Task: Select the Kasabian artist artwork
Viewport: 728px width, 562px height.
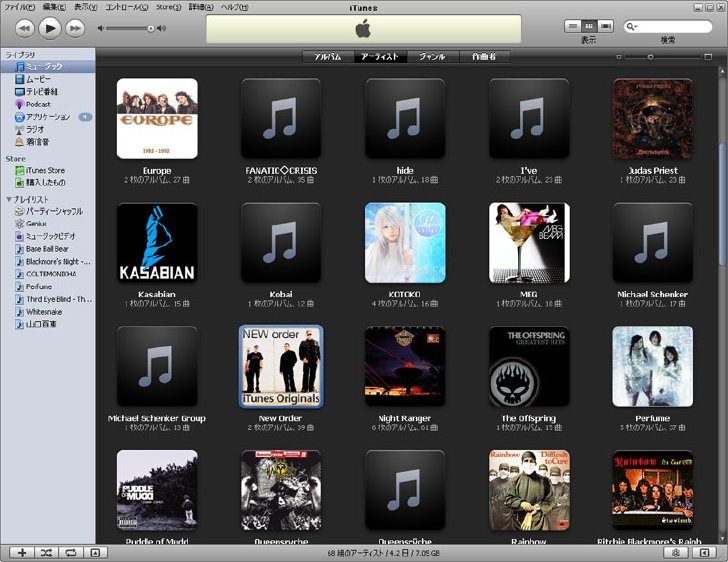Action: 157,242
